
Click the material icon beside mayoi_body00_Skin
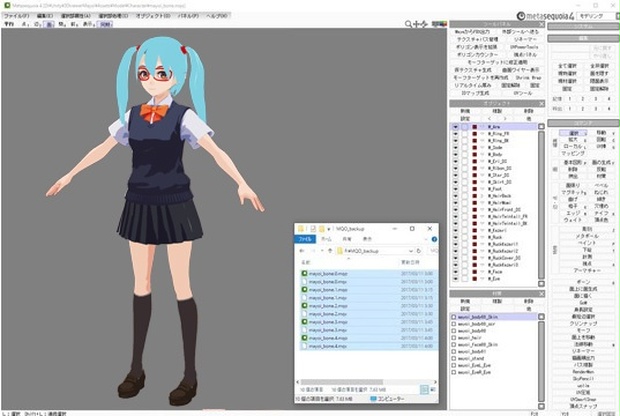click(454, 317)
